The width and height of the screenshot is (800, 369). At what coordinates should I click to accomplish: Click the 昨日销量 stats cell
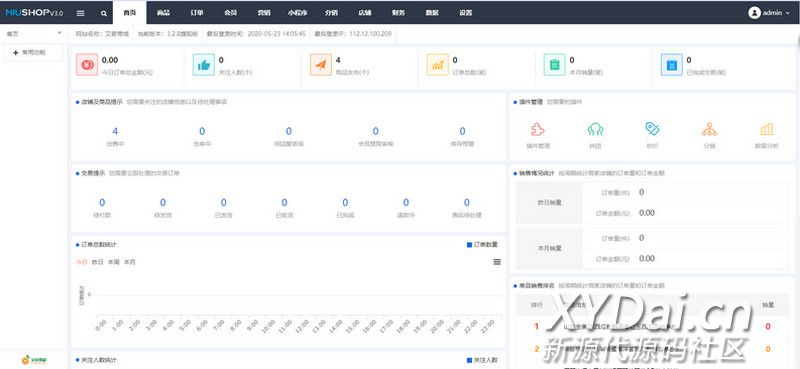click(x=549, y=203)
